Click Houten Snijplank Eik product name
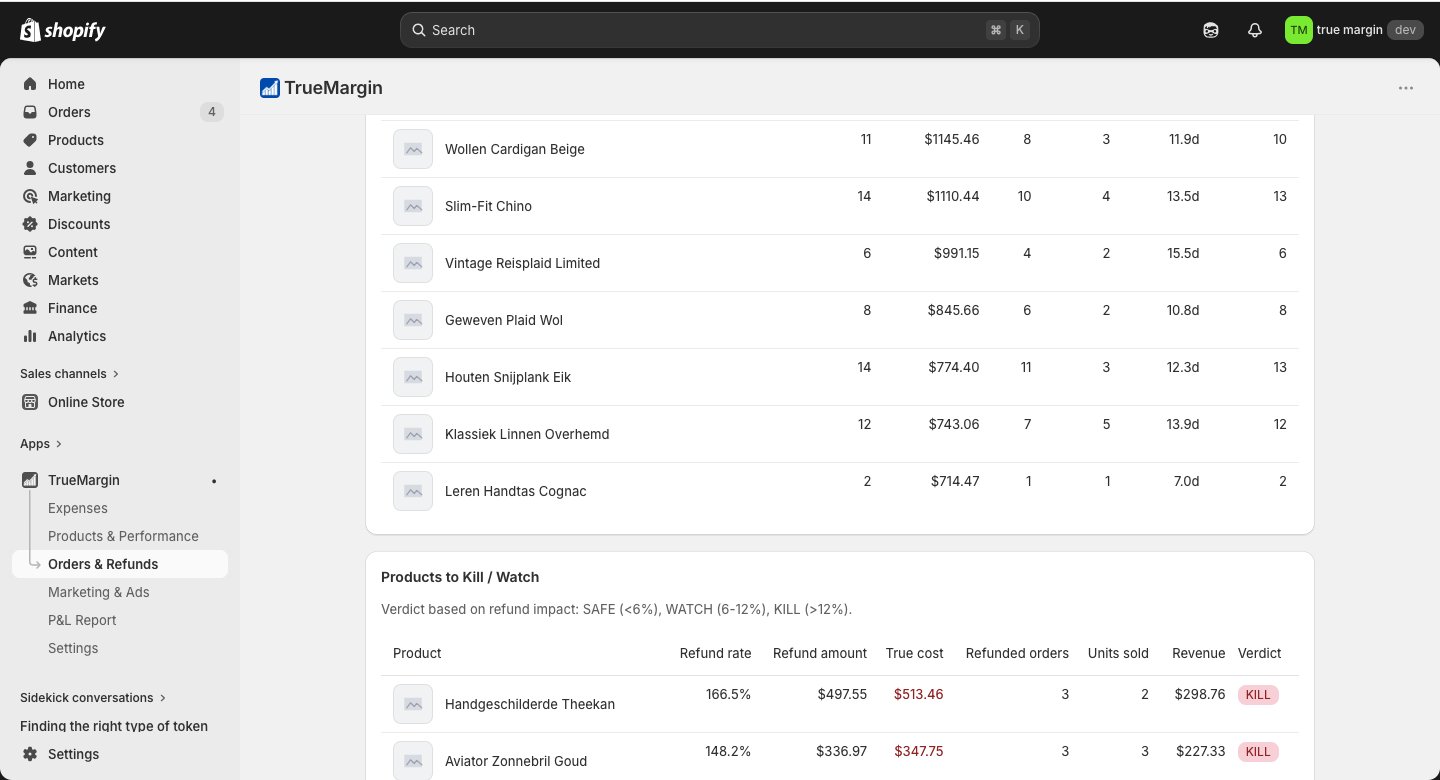Screen dimensions: 1440x780 (508, 377)
